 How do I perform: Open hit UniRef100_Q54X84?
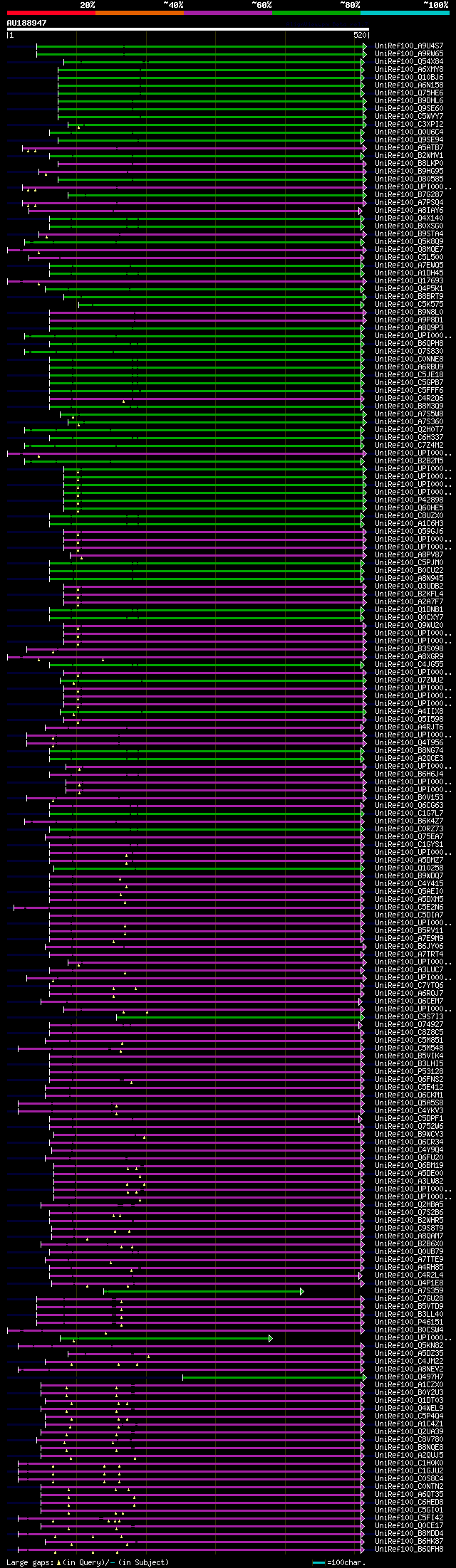tap(409, 61)
